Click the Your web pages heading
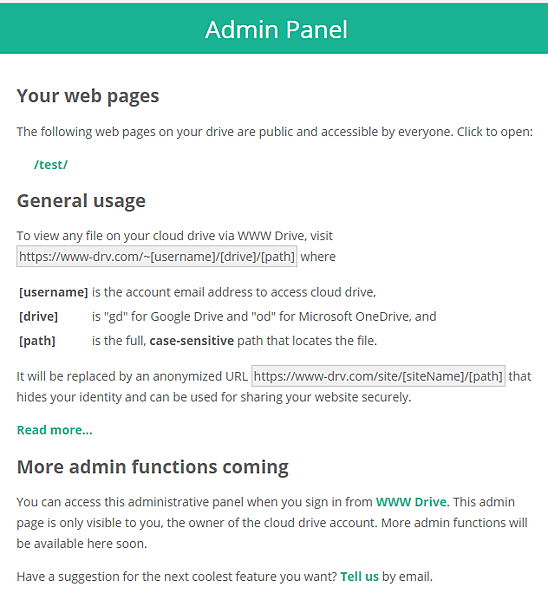 coord(88,96)
